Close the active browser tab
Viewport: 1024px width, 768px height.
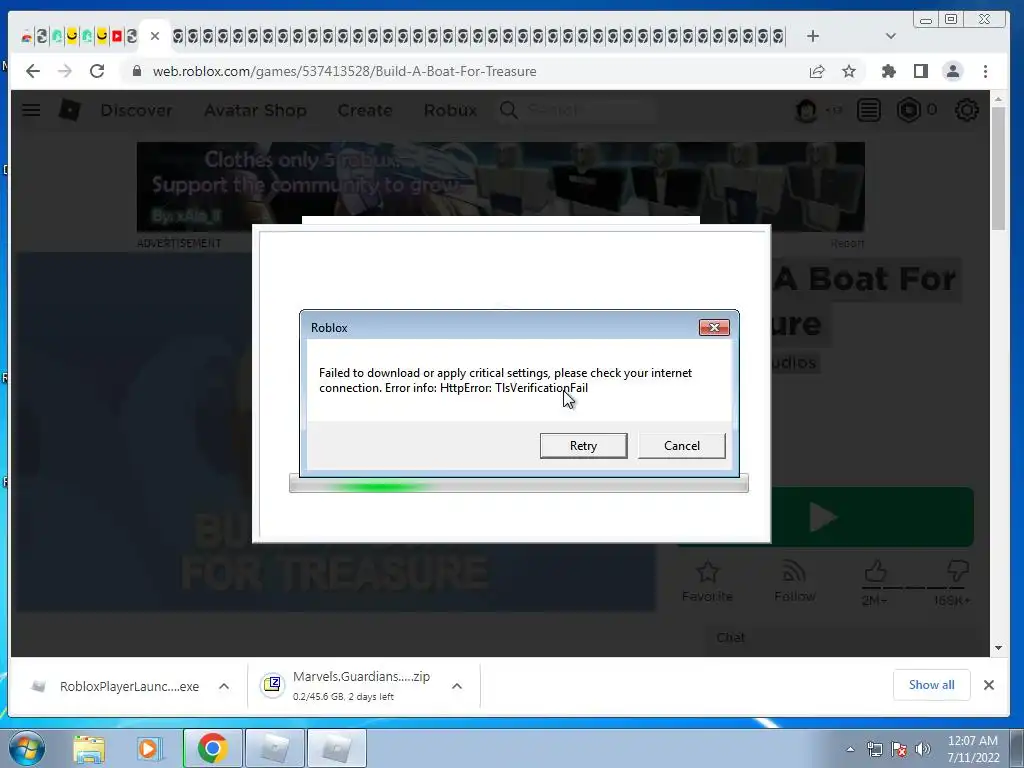(x=155, y=36)
